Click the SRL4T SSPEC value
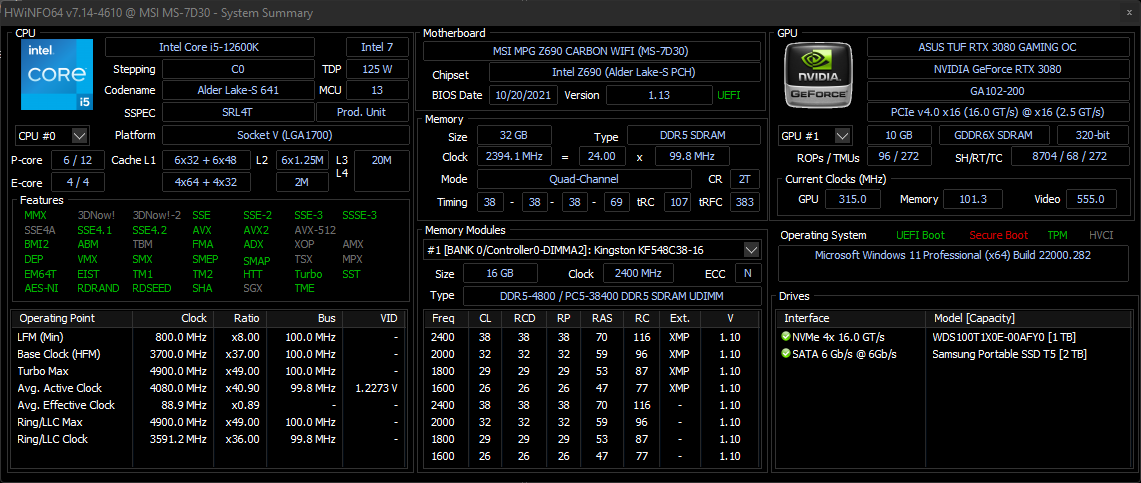Screen dimensions: 1141x483 [238, 113]
